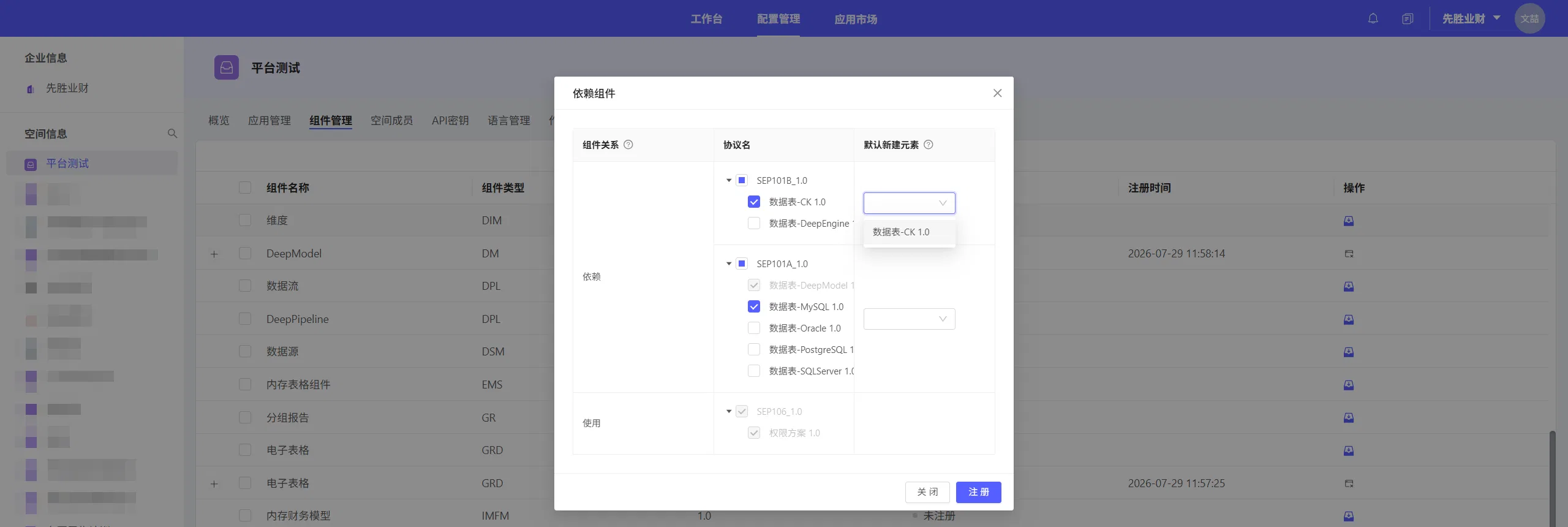Open the 先胜业财 account dropdown in the top bar
This screenshot has height=527, width=1568.
(x=1471, y=18)
